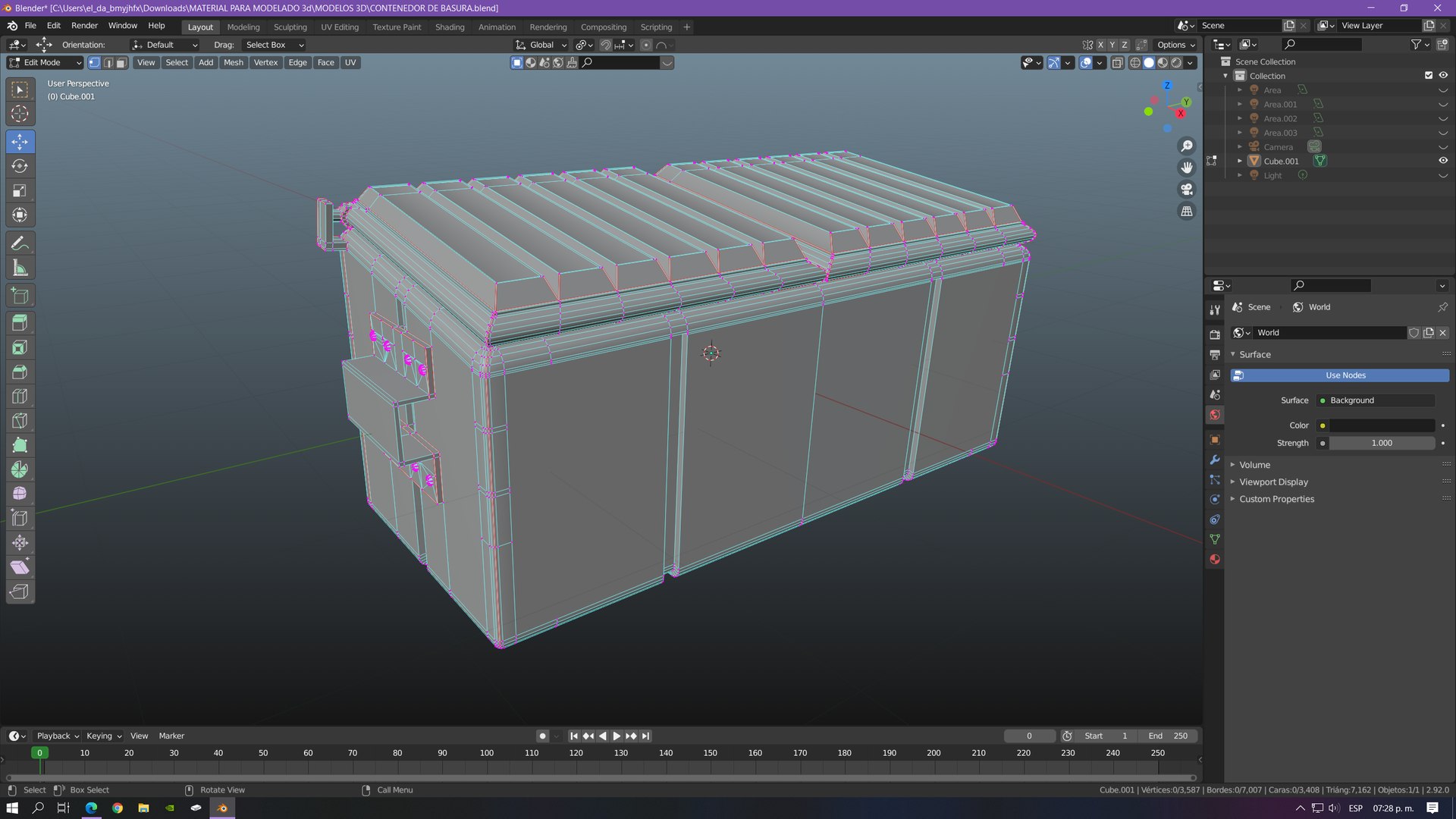Select the Select Box tool in the toolbar
This screenshot has height=819, width=1456.
(20, 90)
